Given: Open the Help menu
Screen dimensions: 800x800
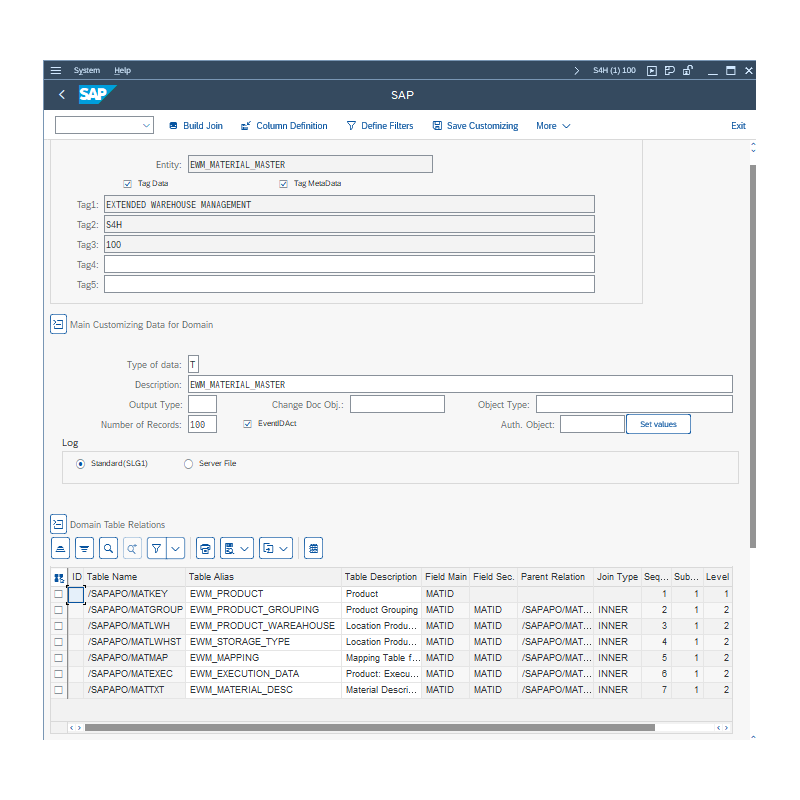Looking at the screenshot, I should click(122, 70).
